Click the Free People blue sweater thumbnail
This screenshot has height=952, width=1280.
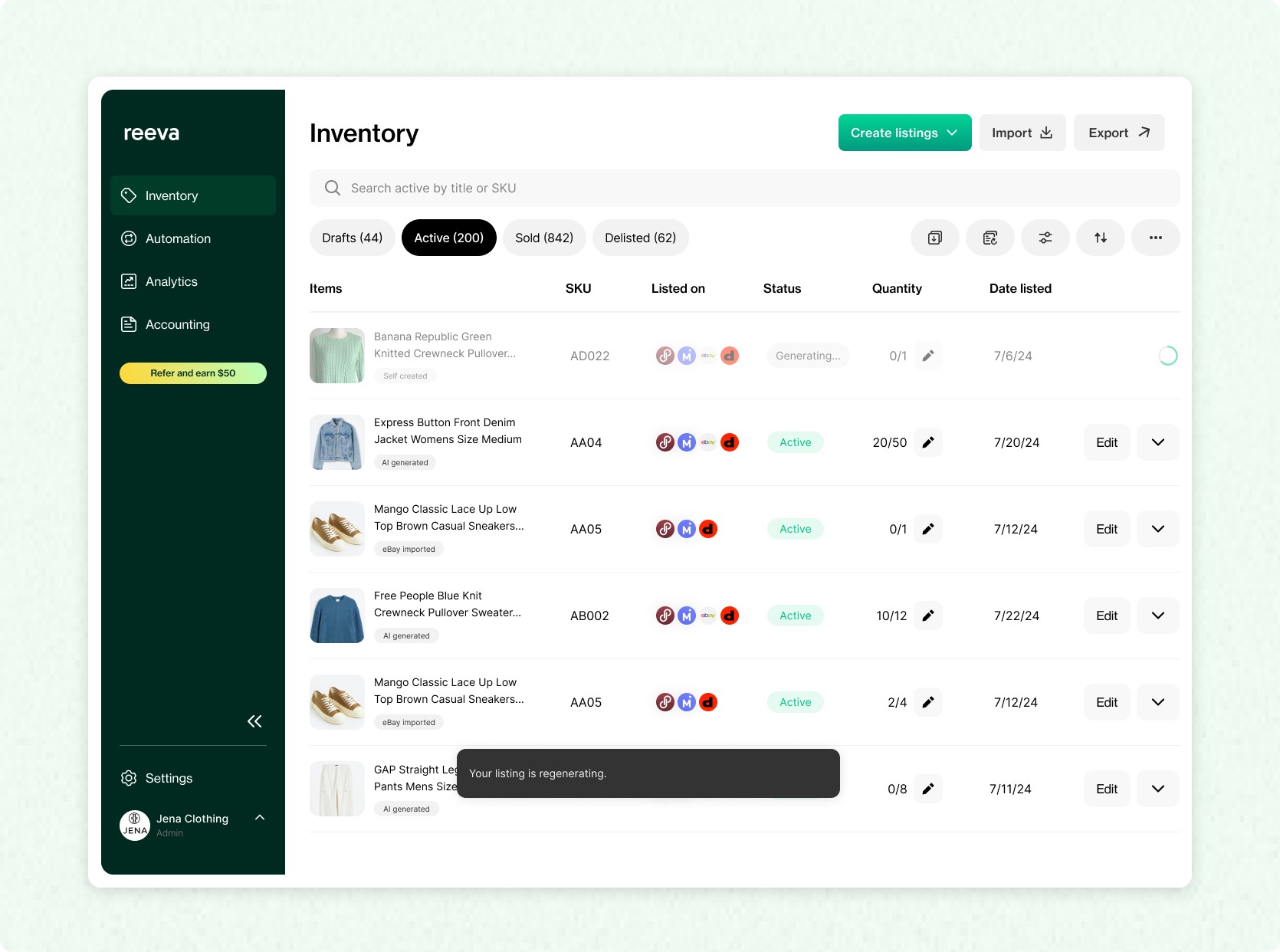coord(337,616)
